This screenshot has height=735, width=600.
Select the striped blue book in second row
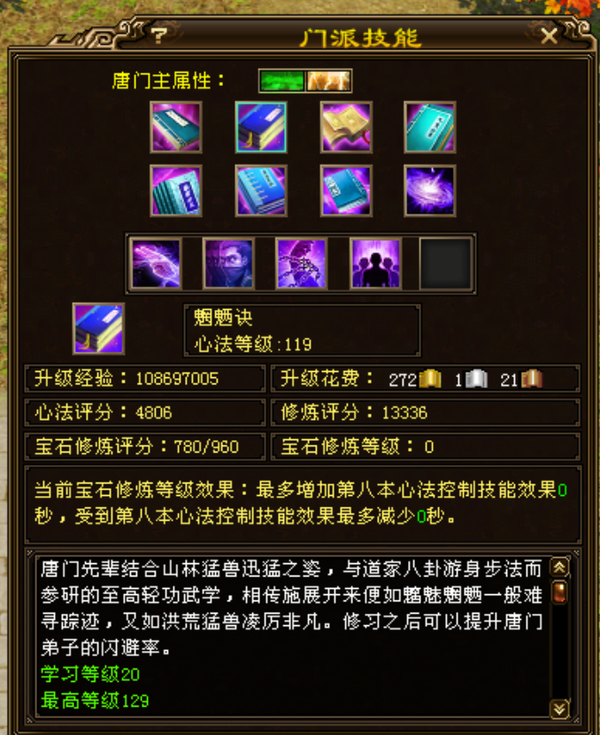coord(176,190)
